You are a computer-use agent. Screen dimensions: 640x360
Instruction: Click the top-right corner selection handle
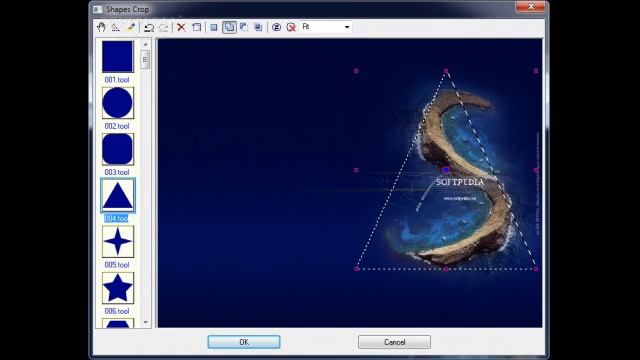pyautogui.click(x=536, y=71)
